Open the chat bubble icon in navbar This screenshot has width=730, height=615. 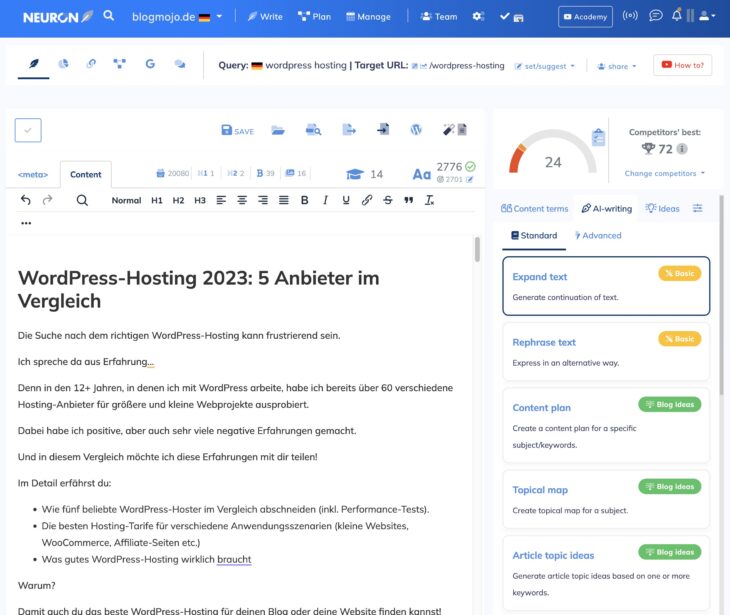pos(656,16)
